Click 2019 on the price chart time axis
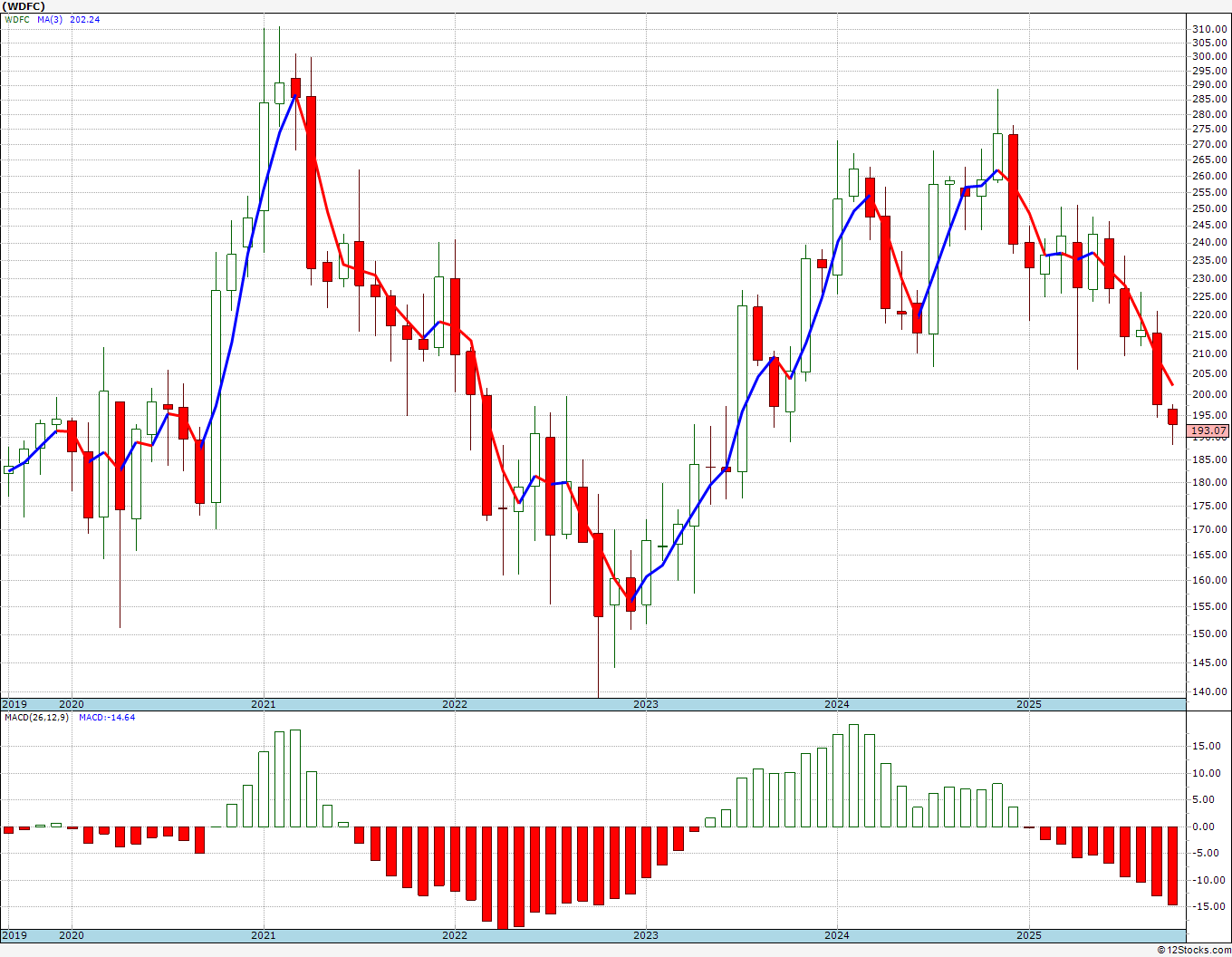The width and height of the screenshot is (1232, 957). (x=14, y=704)
